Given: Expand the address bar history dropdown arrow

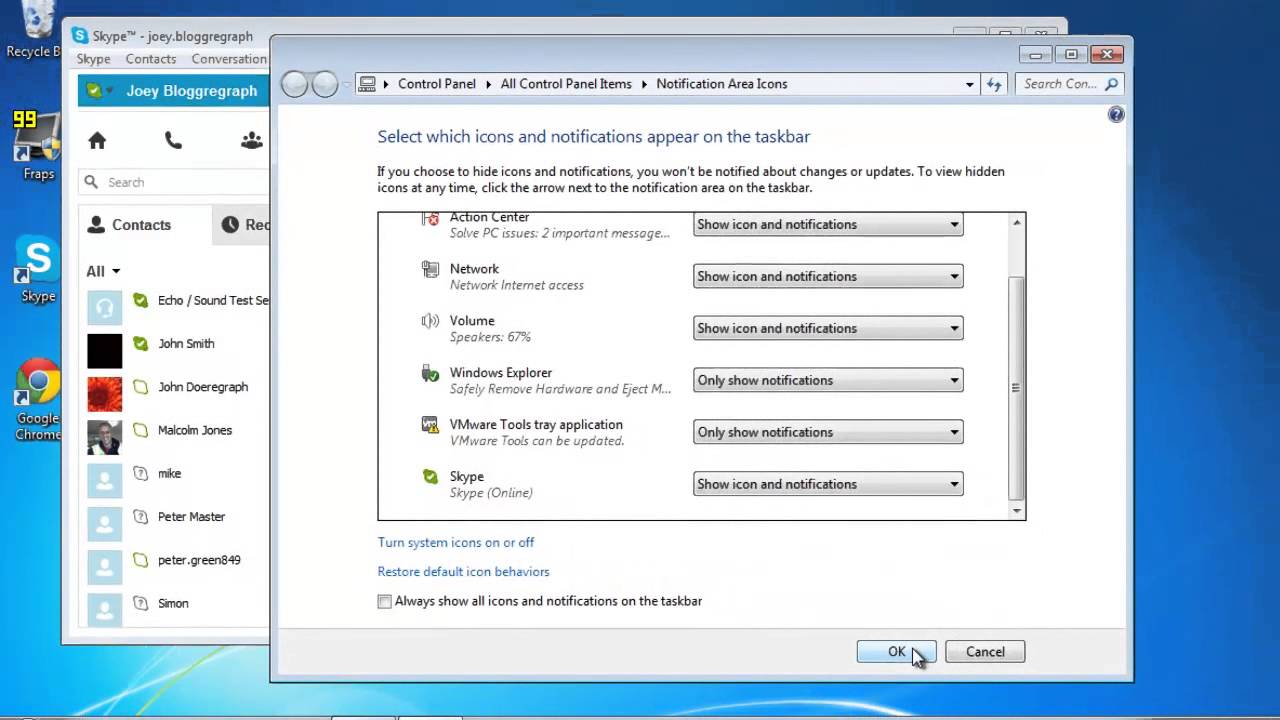Looking at the screenshot, I should pos(969,84).
